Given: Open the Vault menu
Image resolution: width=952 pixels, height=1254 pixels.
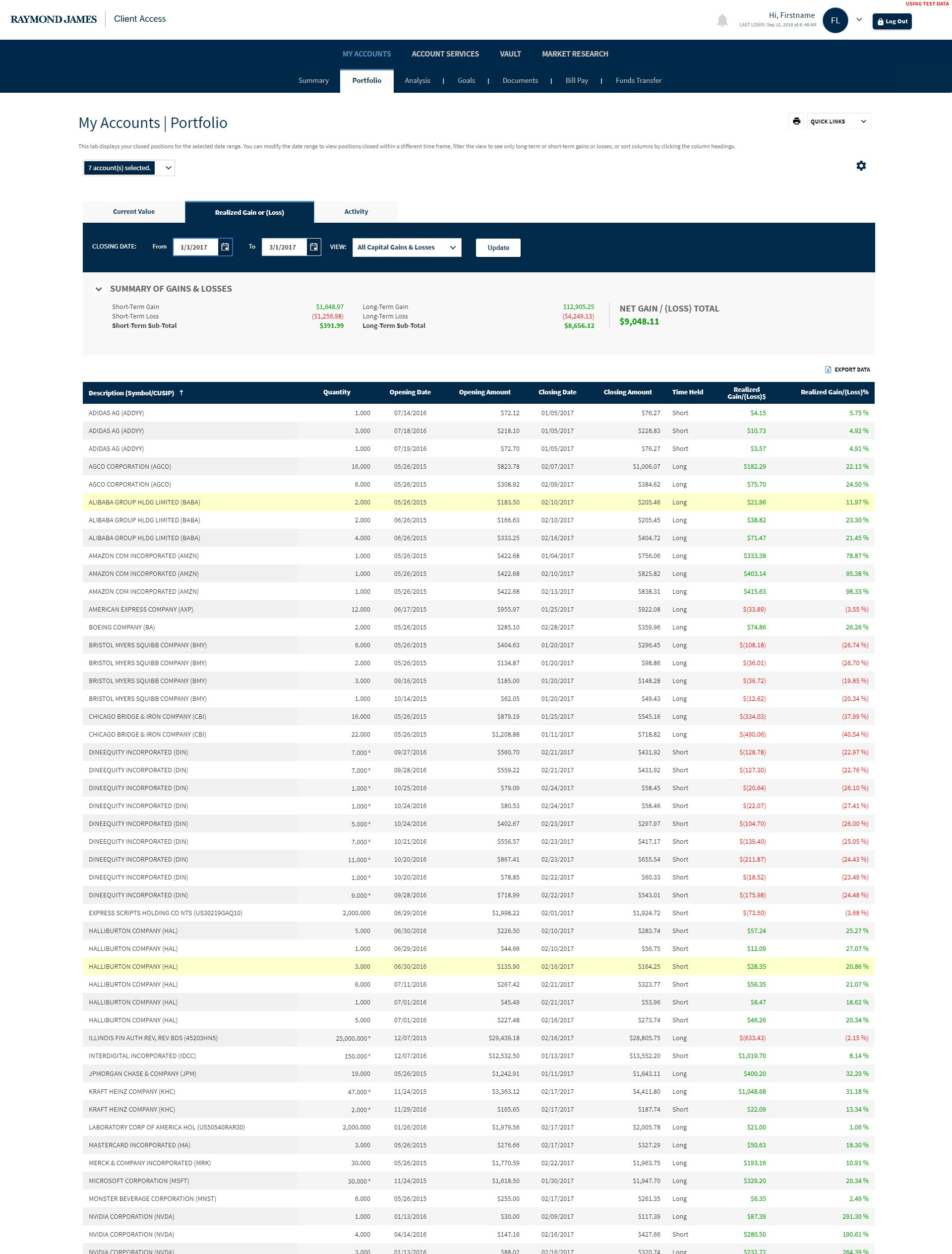Looking at the screenshot, I should [x=511, y=54].
